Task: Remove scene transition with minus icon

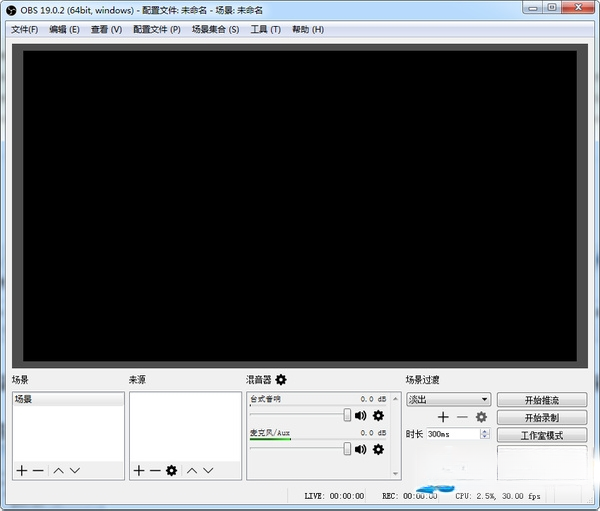Action: click(x=462, y=417)
